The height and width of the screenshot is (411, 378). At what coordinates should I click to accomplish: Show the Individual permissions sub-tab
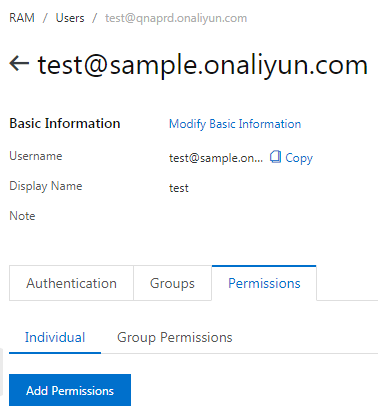[x=55, y=338]
